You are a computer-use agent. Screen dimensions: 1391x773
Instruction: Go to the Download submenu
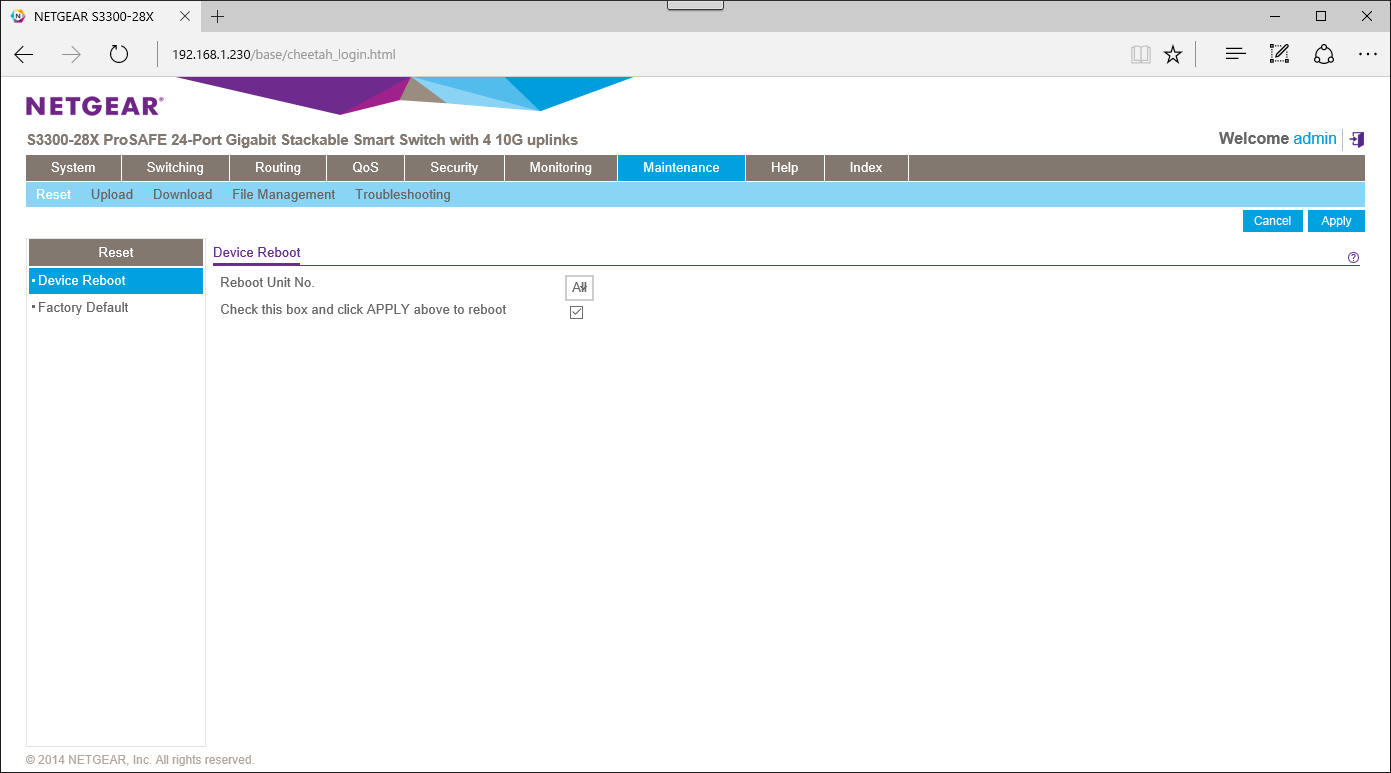click(182, 195)
